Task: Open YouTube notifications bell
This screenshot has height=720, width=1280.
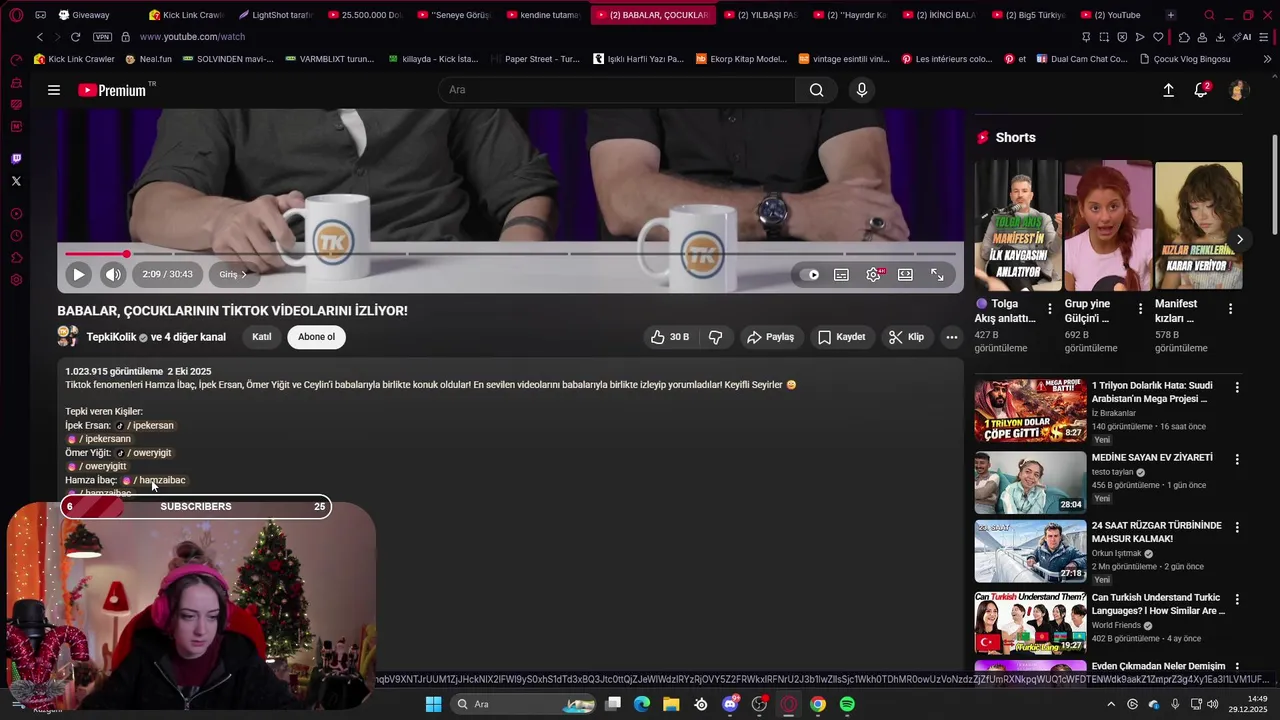Action: click(x=1202, y=90)
